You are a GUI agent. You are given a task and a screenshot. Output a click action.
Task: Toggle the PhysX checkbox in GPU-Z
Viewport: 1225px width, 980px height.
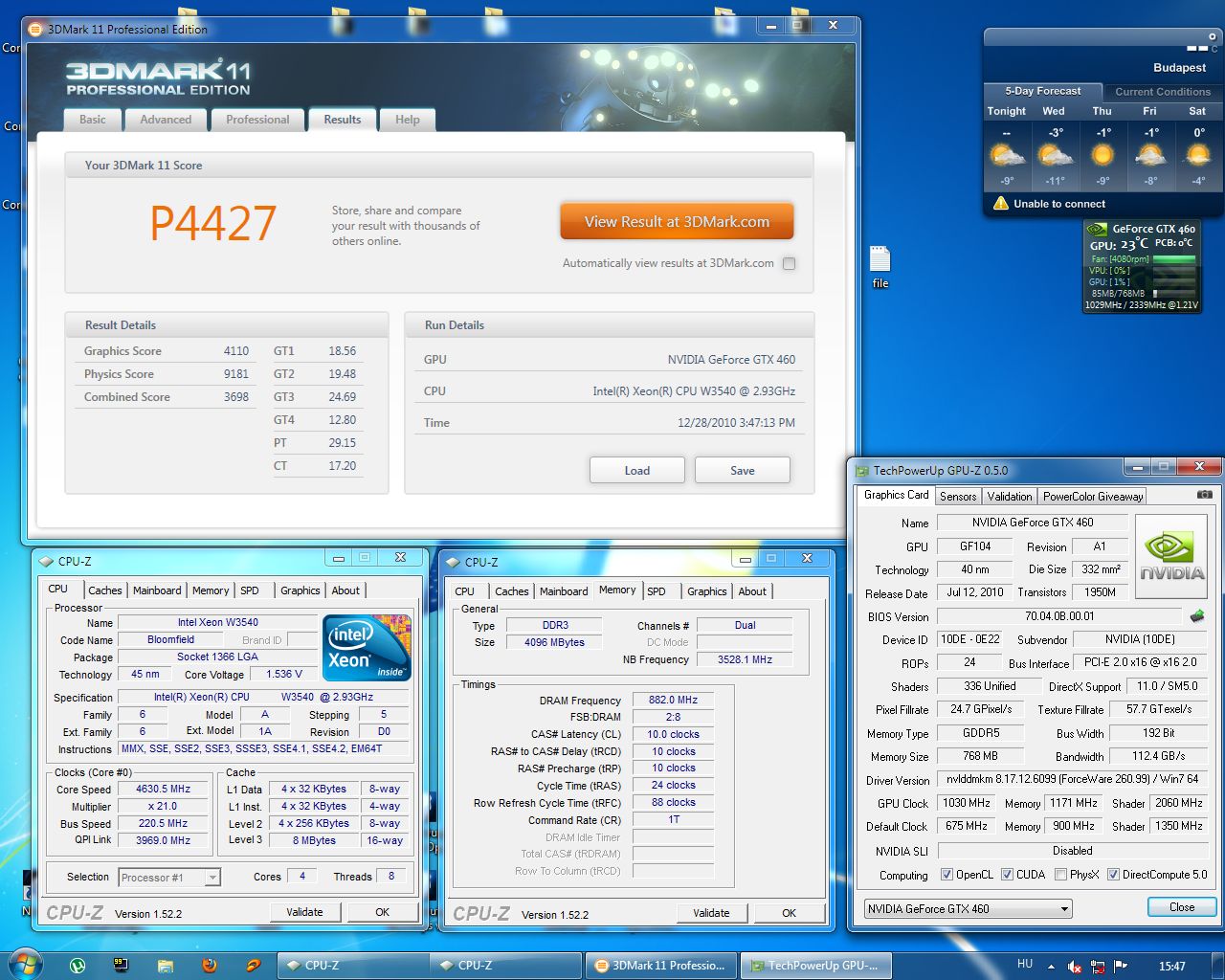tap(1060, 874)
